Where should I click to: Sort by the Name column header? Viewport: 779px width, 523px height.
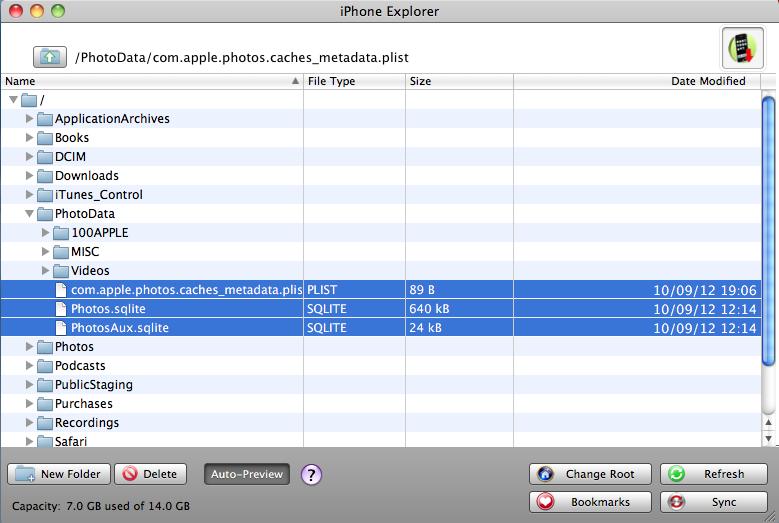point(150,81)
